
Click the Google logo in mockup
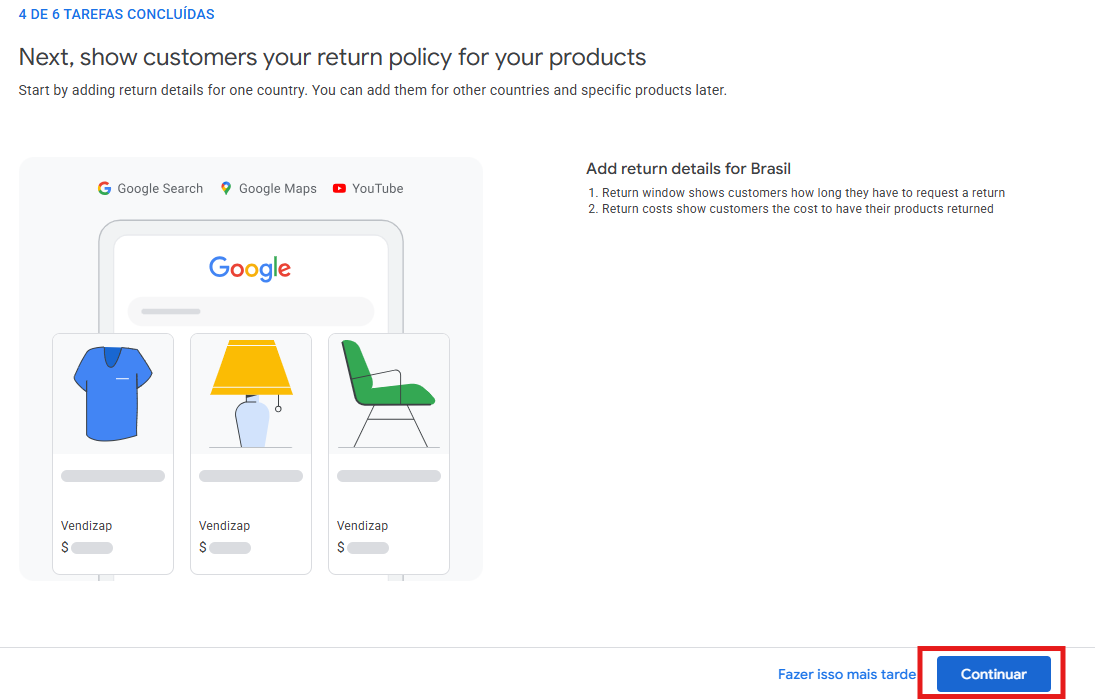(x=250, y=268)
